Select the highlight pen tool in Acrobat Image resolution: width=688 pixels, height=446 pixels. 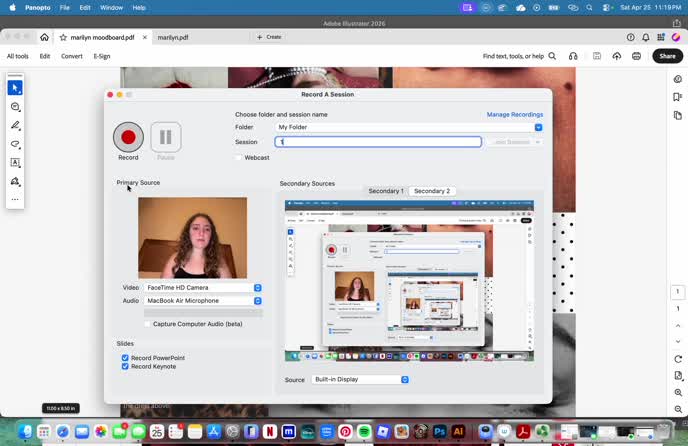15,126
